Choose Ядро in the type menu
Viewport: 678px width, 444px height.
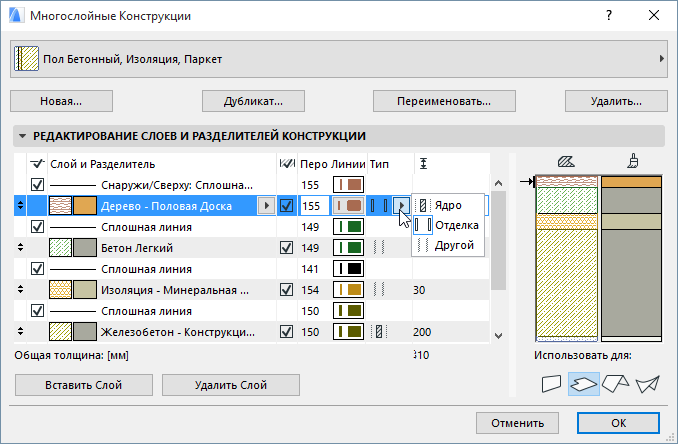tap(448, 205)
